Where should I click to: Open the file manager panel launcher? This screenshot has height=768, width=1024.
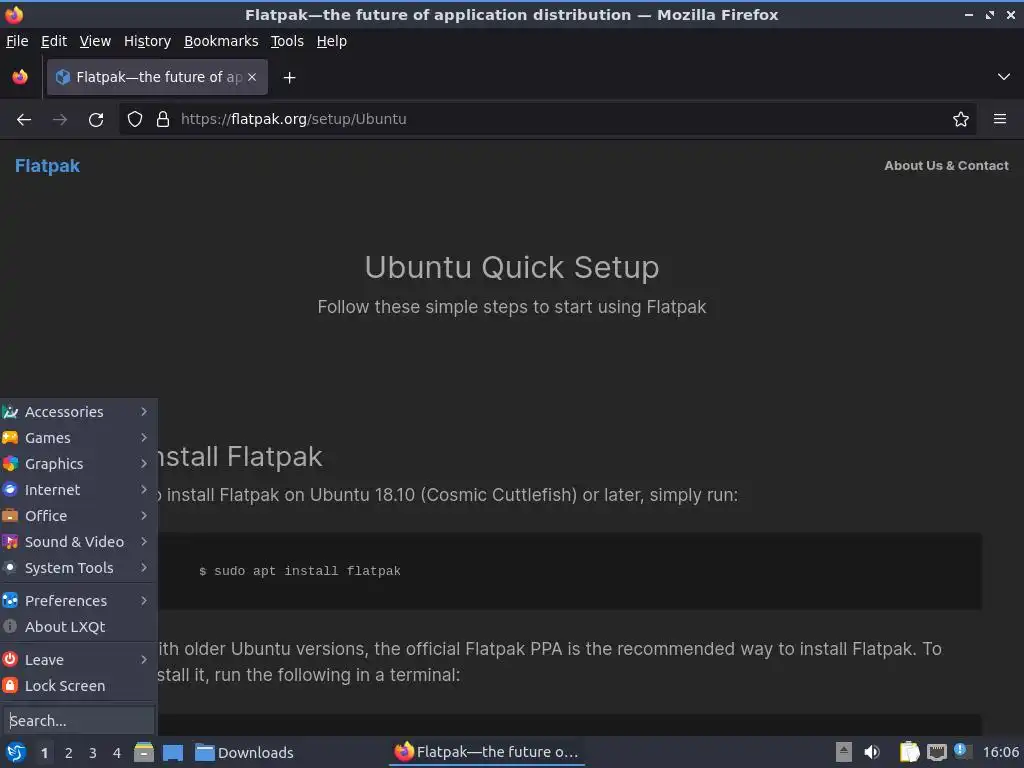[144, 753]
